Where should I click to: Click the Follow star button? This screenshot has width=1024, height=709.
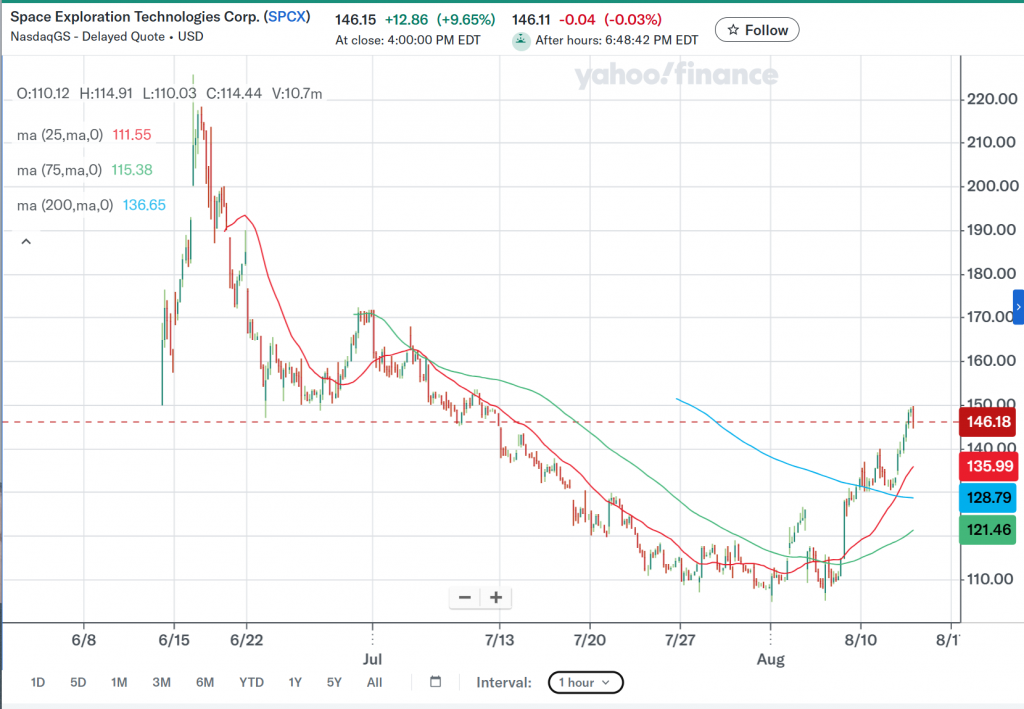click(x=757, y=30)
